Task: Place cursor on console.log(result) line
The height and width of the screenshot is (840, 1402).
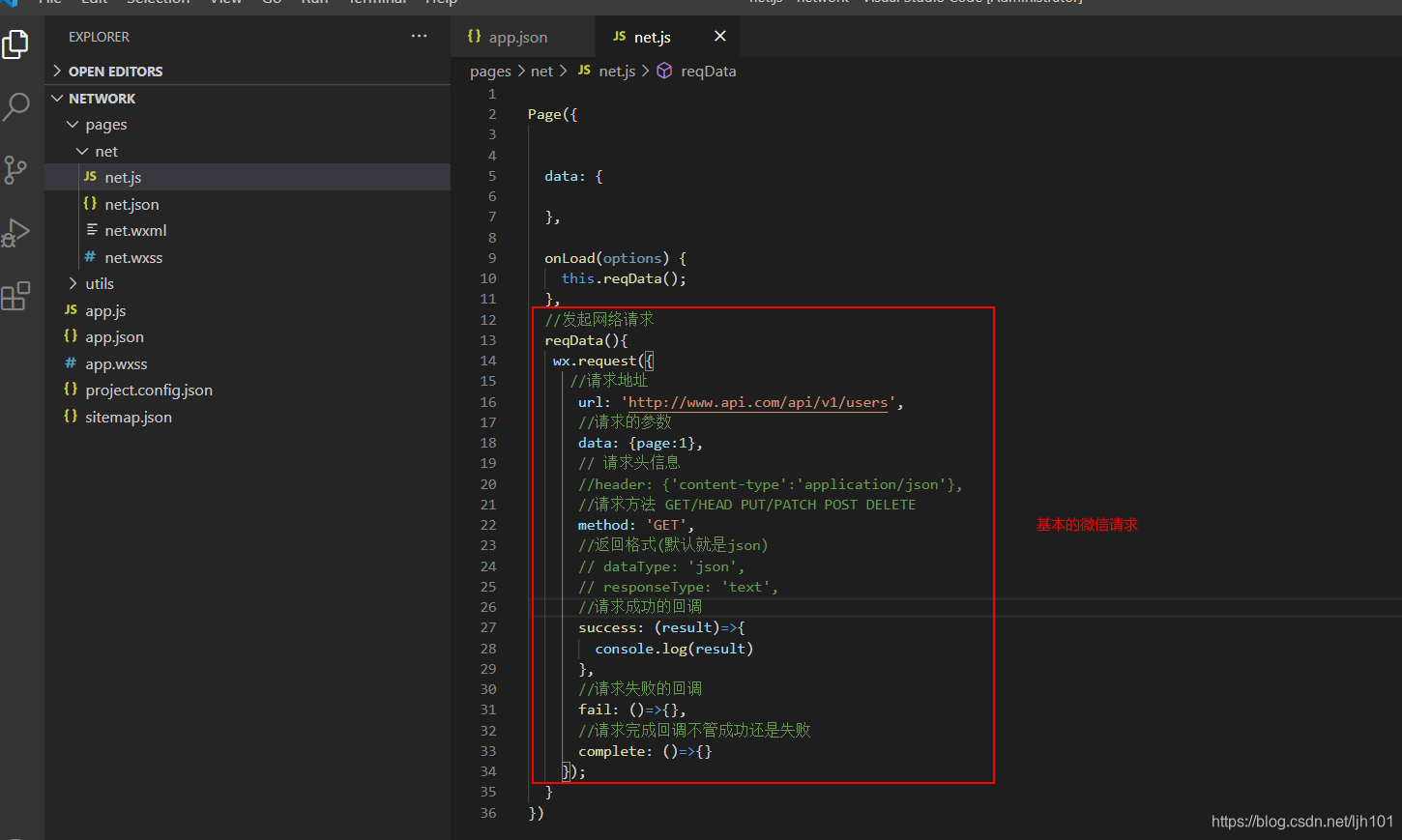Action: coord(674,649)
